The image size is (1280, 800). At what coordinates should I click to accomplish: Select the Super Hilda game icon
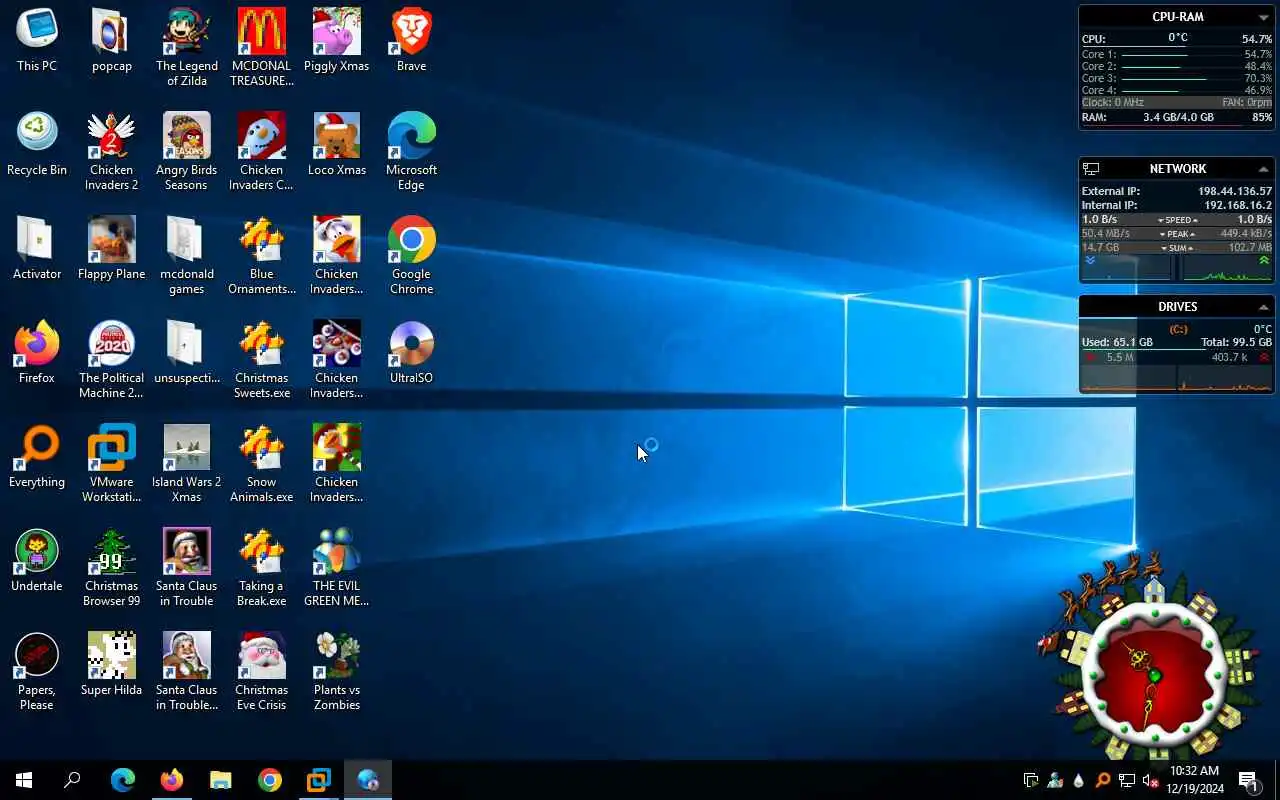point(112,665)
